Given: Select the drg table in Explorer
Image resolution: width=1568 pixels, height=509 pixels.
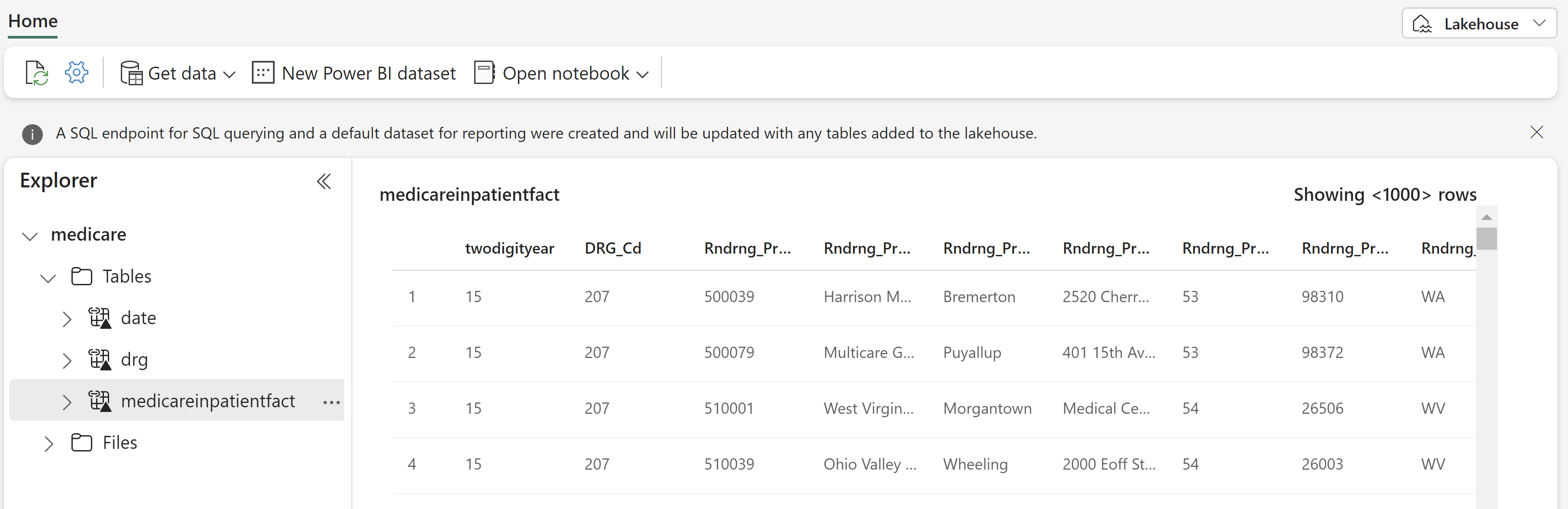Looking at the screenshot, I should pyautogui.click(x=134, y=359).
